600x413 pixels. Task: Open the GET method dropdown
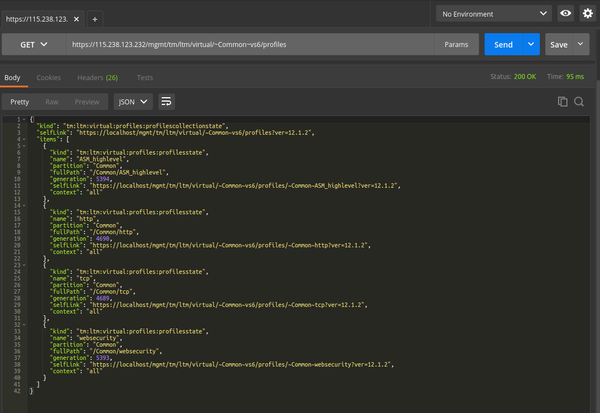click(x=32, y=45)
